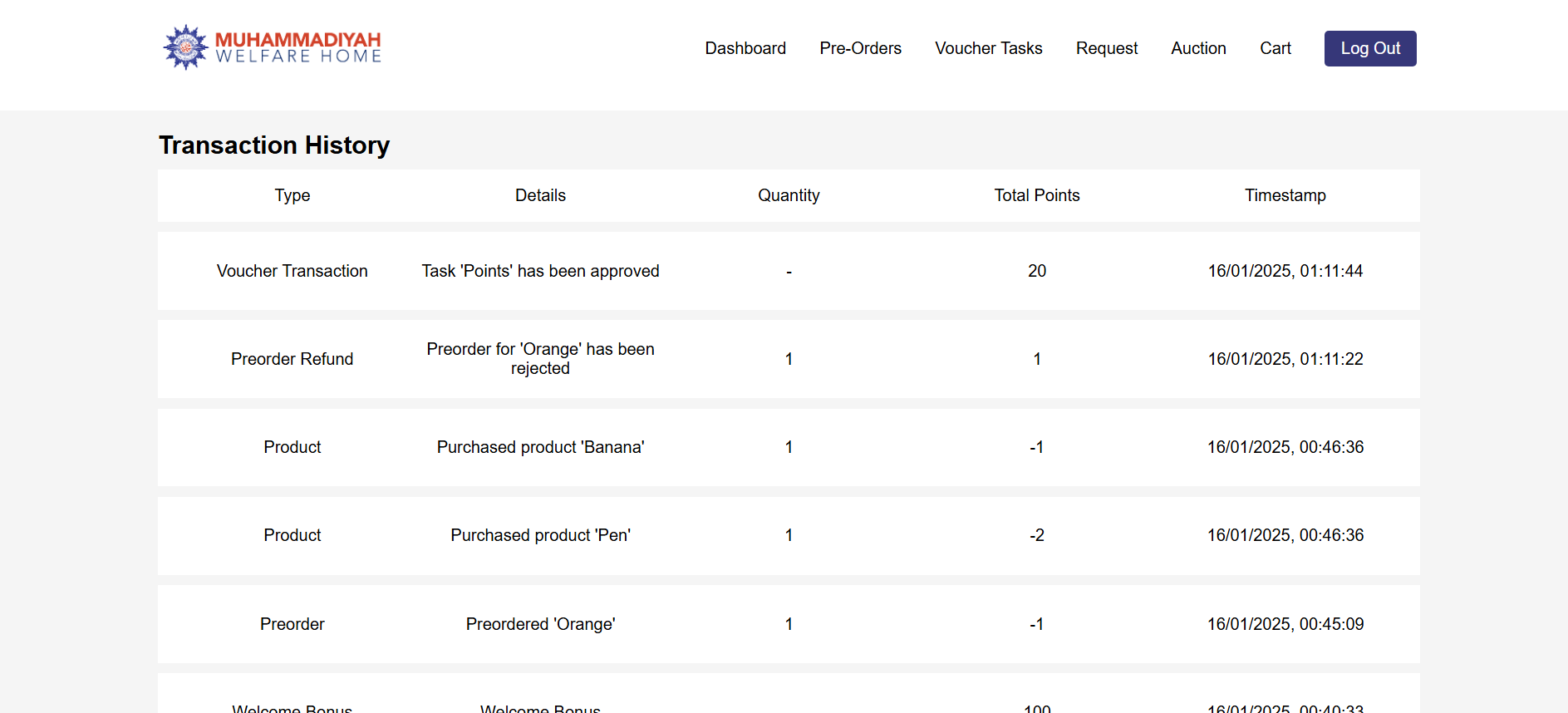This screenshot has height=713, width=1568.
Task: Click the Muhammadiyah Welfare Home logo
Action: (x=272, y=47)
